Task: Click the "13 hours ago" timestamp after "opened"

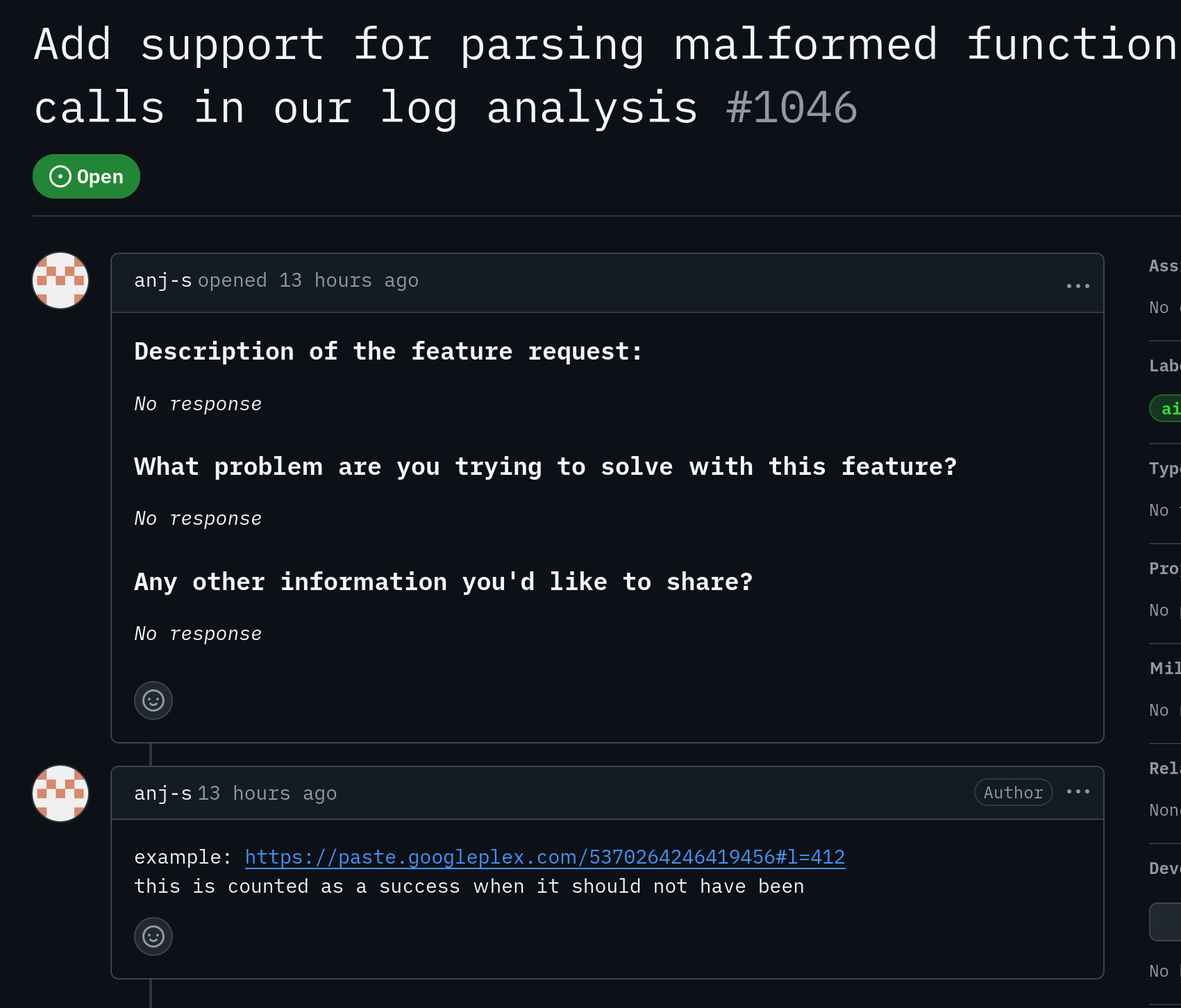Action: click(x=349, y=280)
